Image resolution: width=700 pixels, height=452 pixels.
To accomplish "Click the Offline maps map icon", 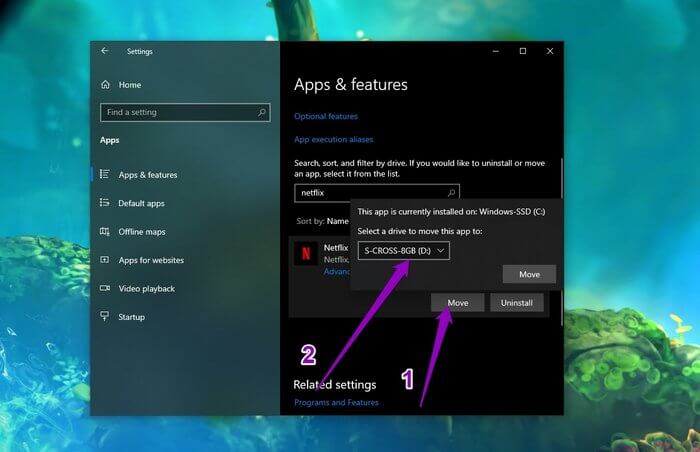I will tap(104, 231).
